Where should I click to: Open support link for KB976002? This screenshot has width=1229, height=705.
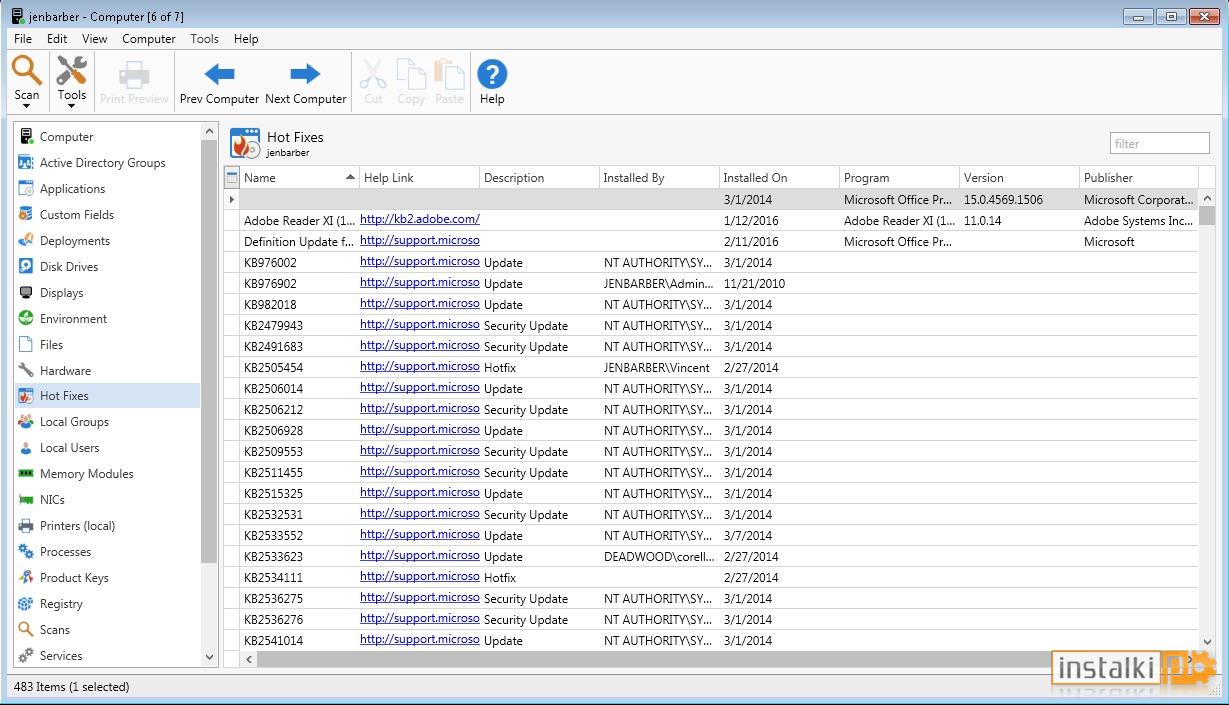[420, 261]
